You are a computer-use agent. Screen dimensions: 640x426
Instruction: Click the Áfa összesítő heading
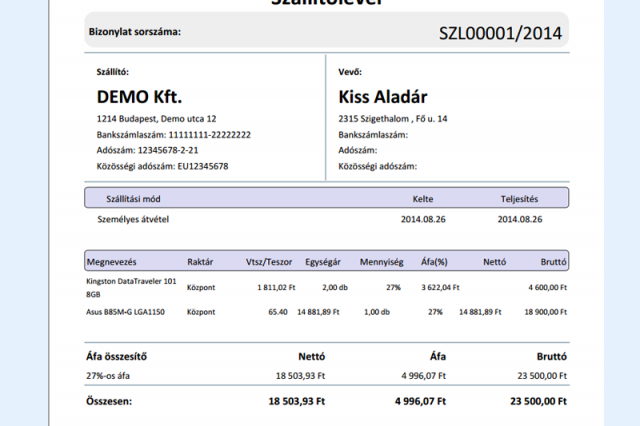click(123, 354)
